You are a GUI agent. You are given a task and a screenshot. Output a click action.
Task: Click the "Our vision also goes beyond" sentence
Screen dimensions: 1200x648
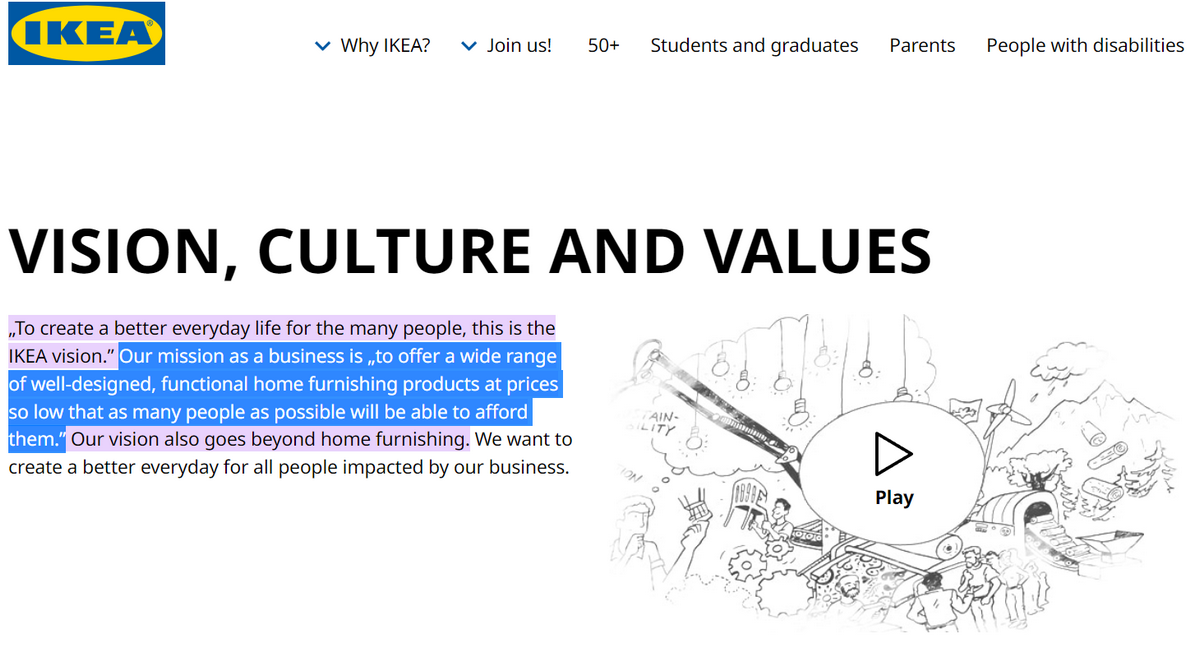270,439
